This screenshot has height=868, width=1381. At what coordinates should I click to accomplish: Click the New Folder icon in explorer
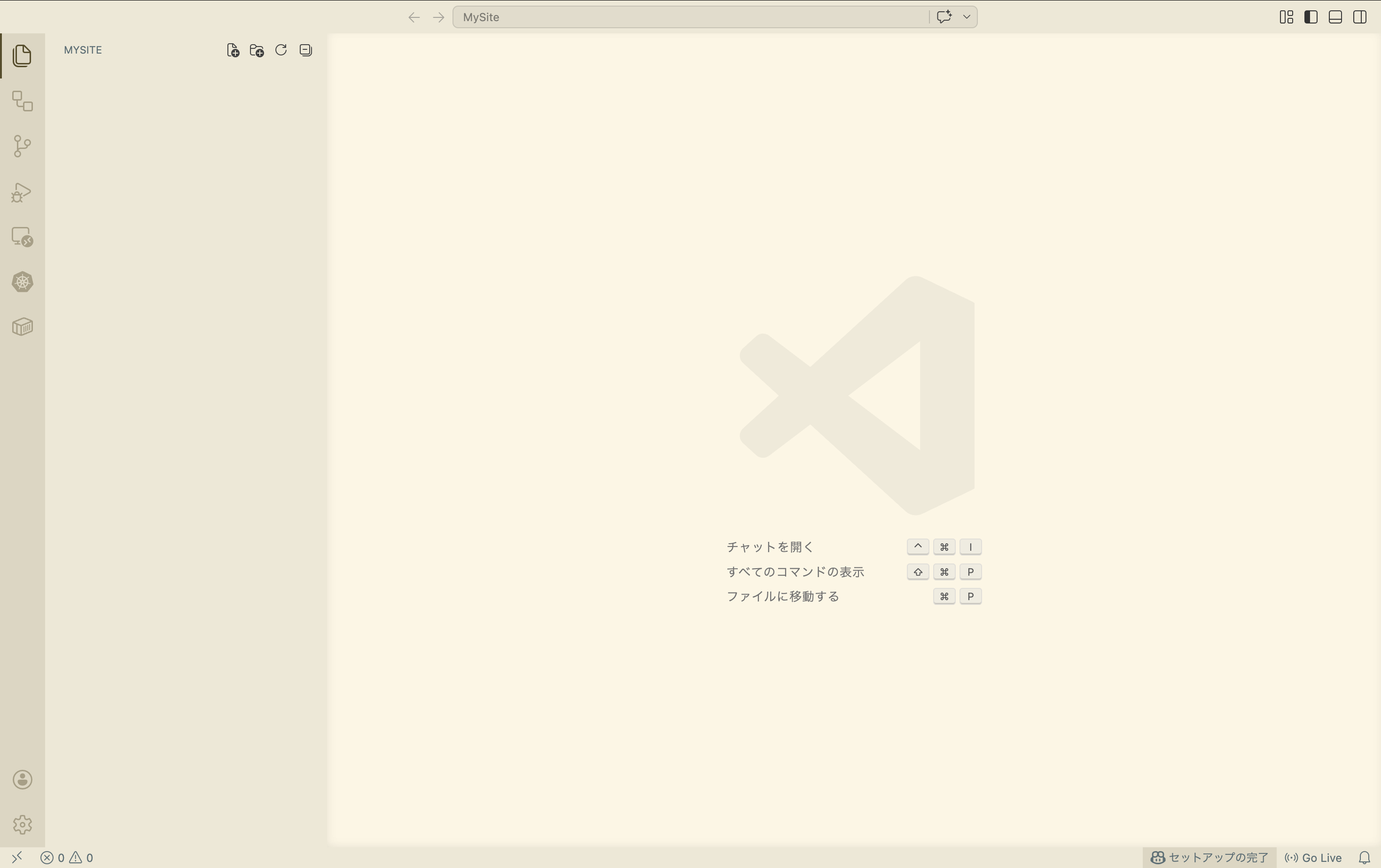click(x=257, y=50)
